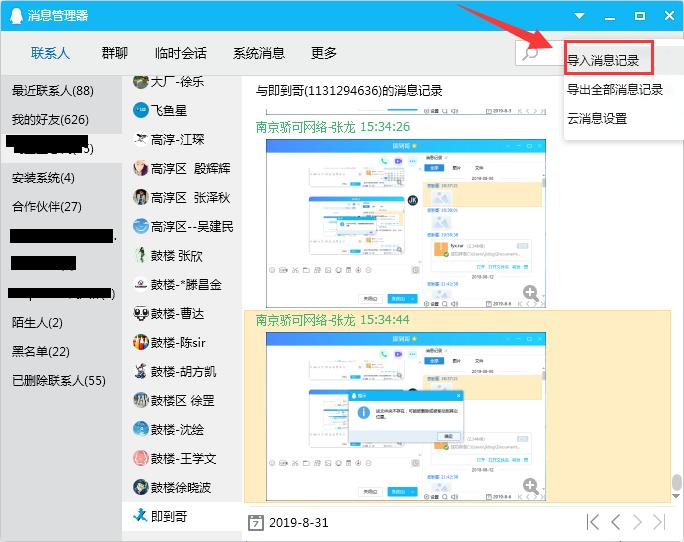
Task: Go to previous page of records
Action: [616, 522]
